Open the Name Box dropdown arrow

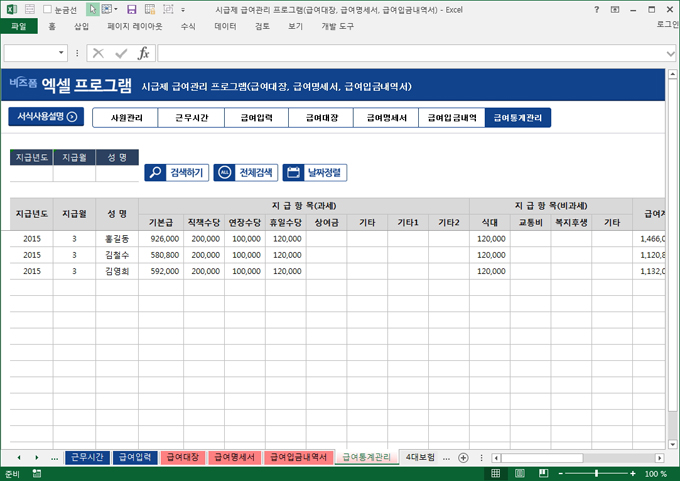click(62, 53)
